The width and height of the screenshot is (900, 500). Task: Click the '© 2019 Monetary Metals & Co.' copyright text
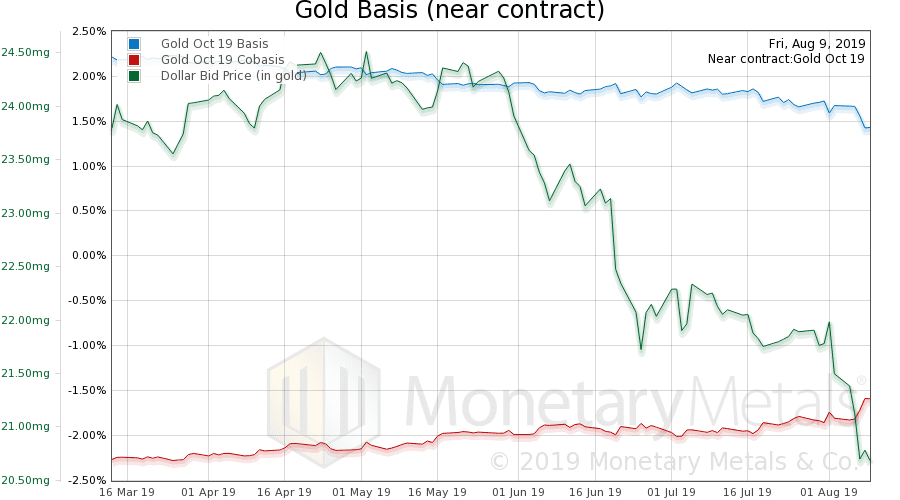point(674,461)
